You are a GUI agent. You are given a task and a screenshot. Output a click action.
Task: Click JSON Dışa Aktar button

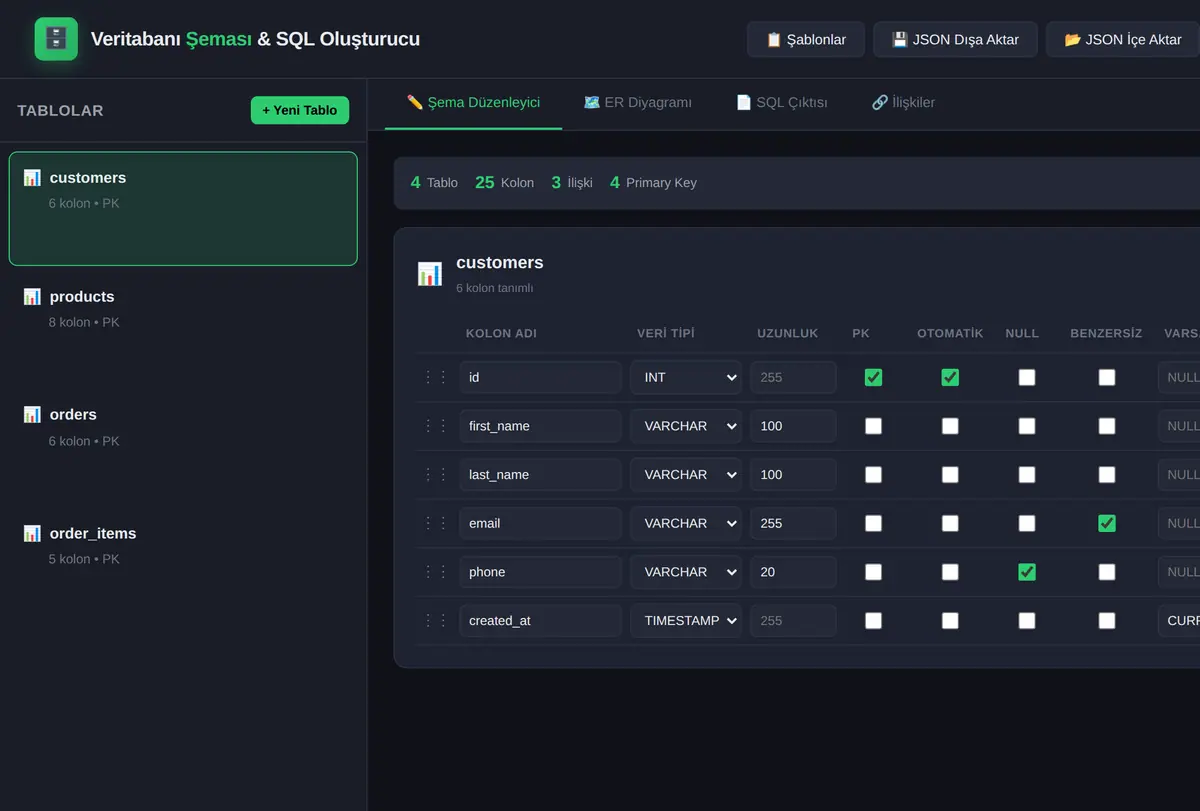pos(955,40)
